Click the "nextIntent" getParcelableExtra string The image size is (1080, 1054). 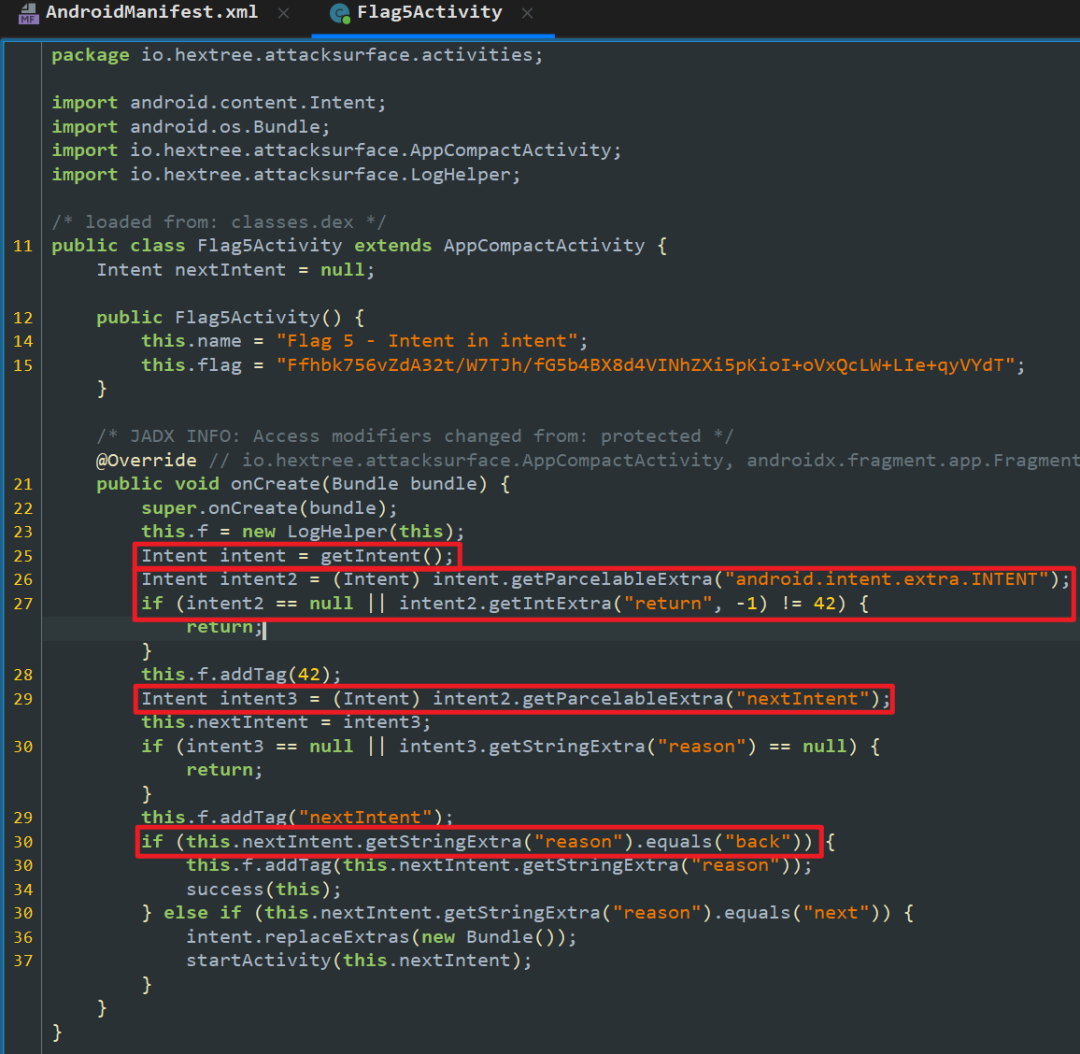[802, 699]
